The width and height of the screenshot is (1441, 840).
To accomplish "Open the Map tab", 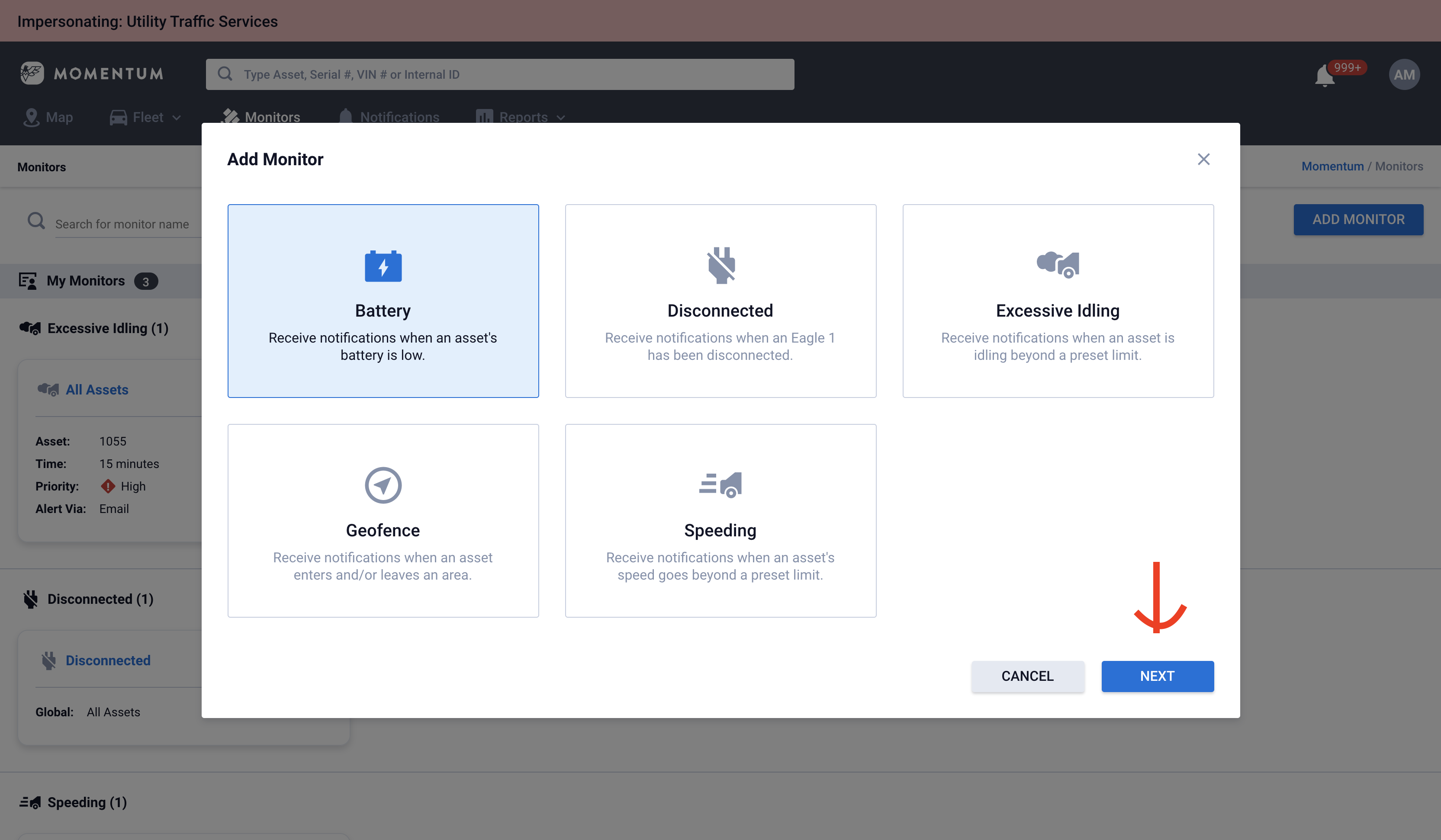I will (48, 117).
